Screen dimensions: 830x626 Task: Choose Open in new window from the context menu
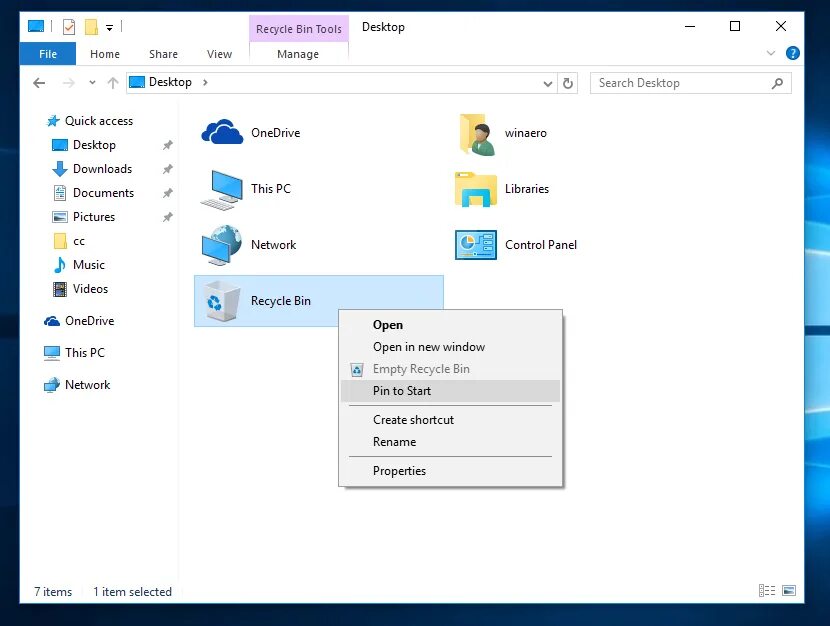click(x=450, y=347)
